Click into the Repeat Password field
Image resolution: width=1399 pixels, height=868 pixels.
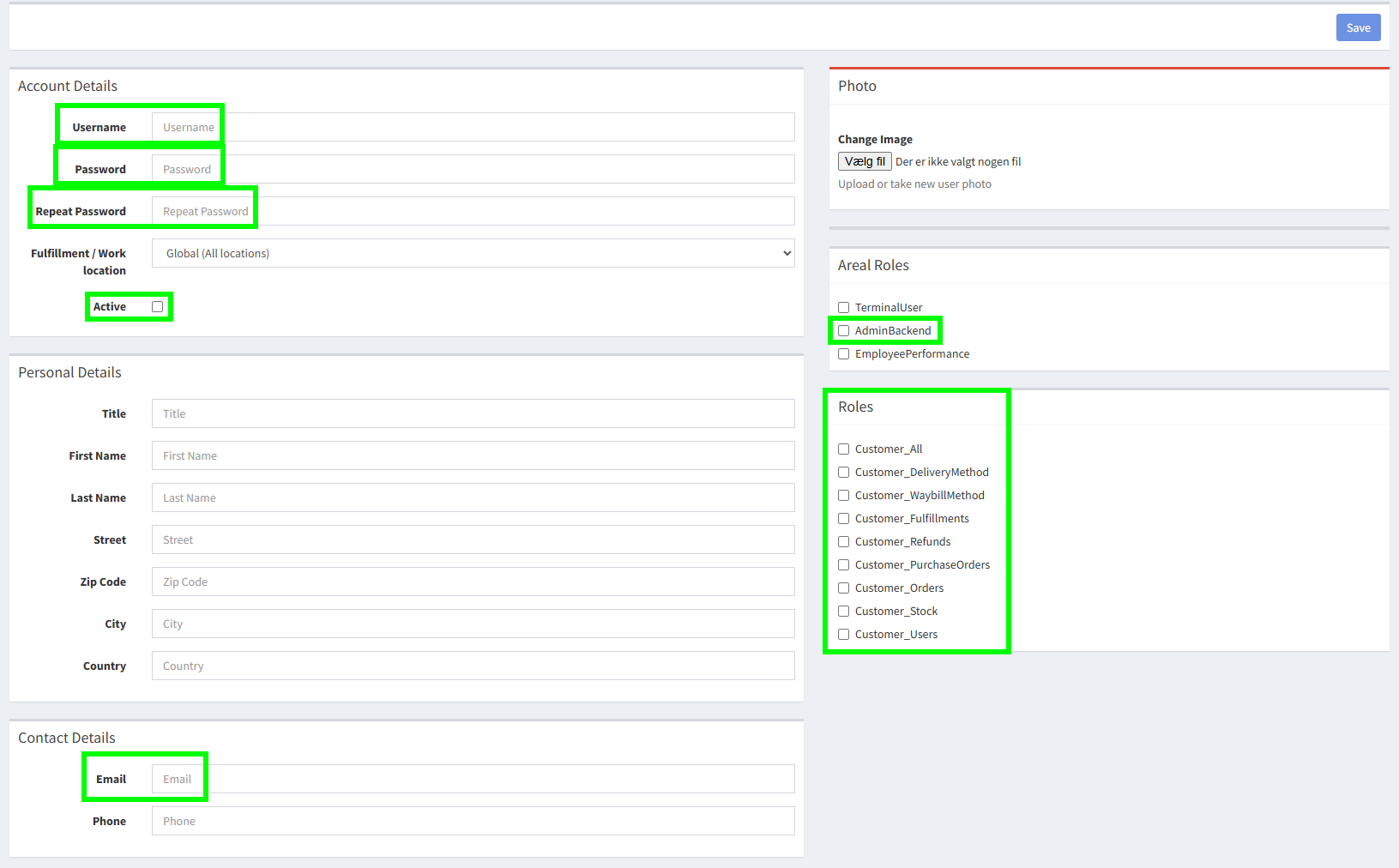473,211
